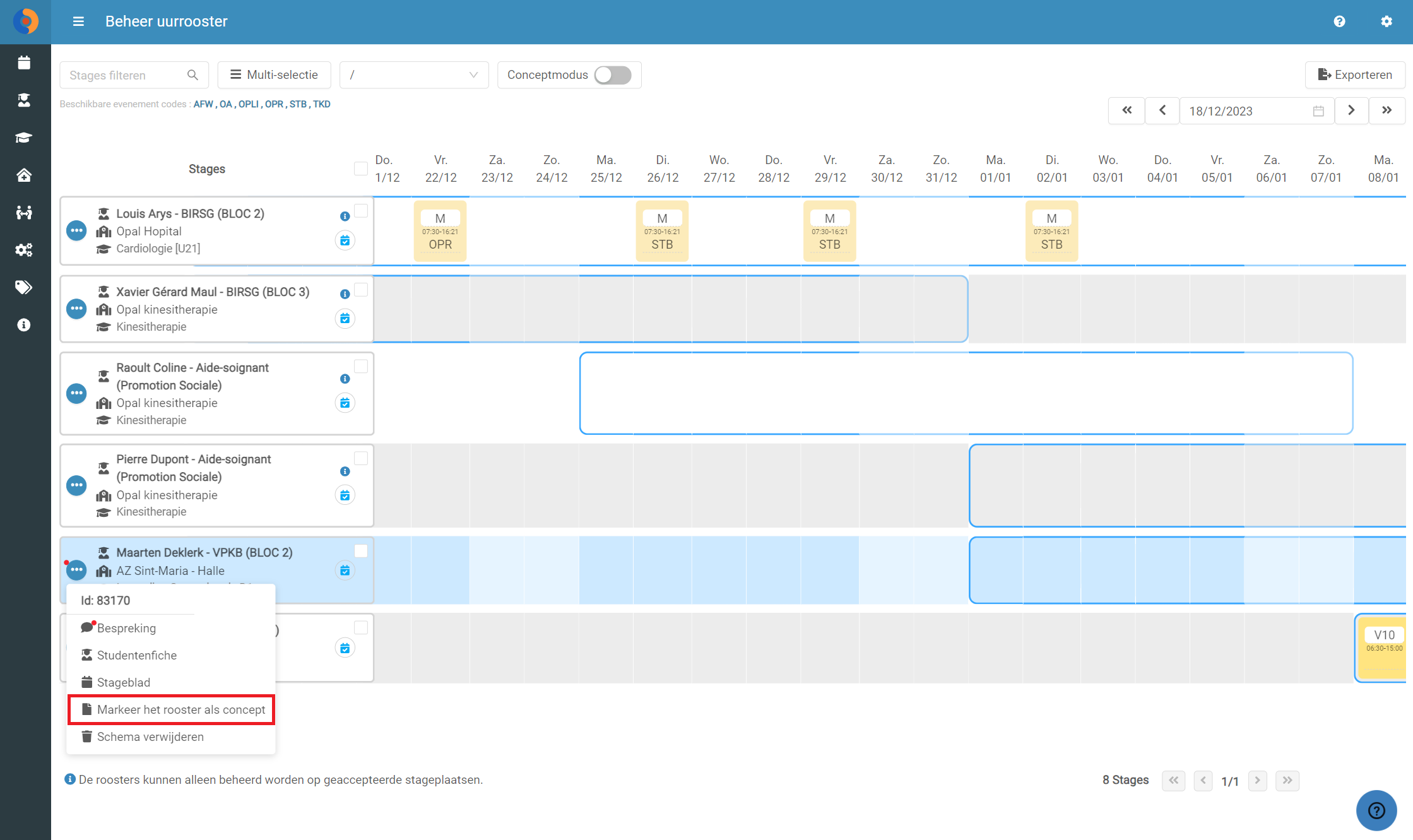Click info icon for Louis Arys stage
The image size is (1413, 840).
345,216
